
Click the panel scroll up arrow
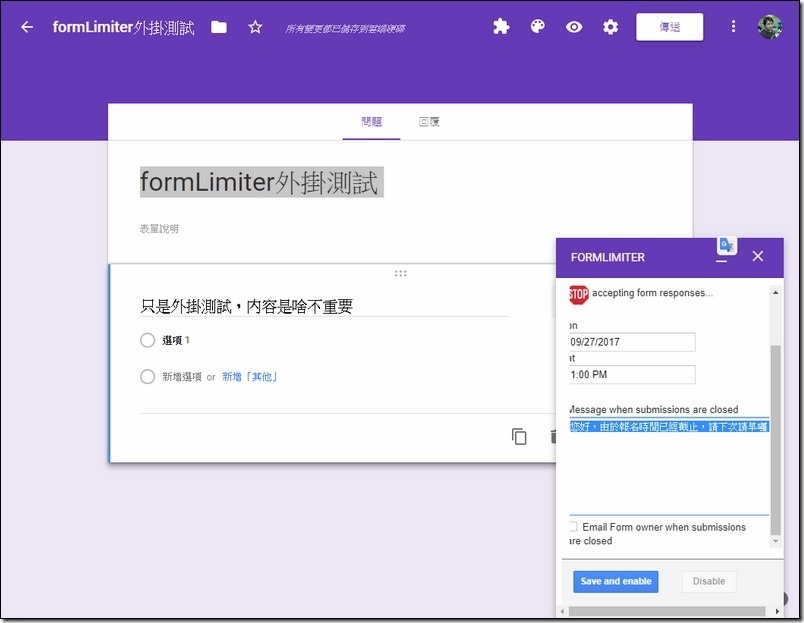click(x=775, y=292)
